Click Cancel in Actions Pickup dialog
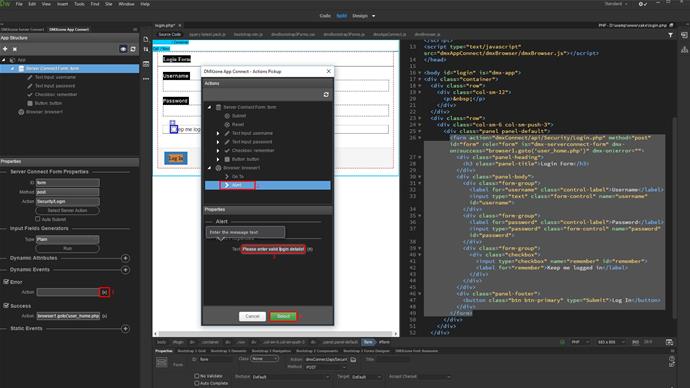The image size is (690, 388). point(252,316)
